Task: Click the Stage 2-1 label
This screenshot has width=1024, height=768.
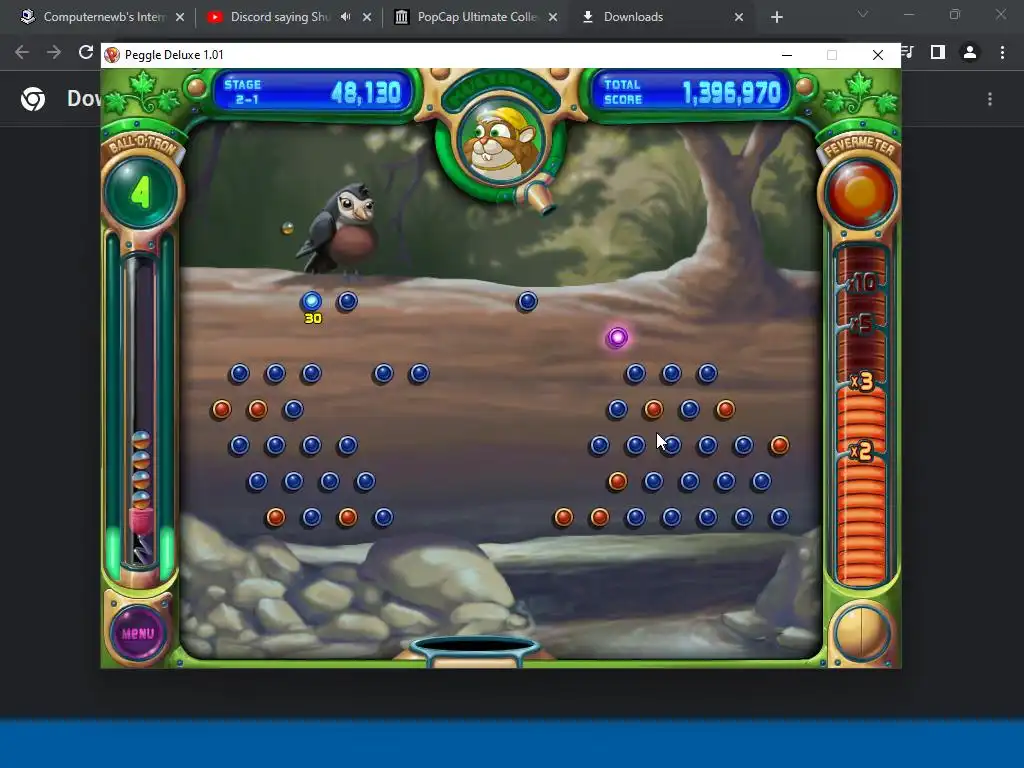Action: [243, 92]
